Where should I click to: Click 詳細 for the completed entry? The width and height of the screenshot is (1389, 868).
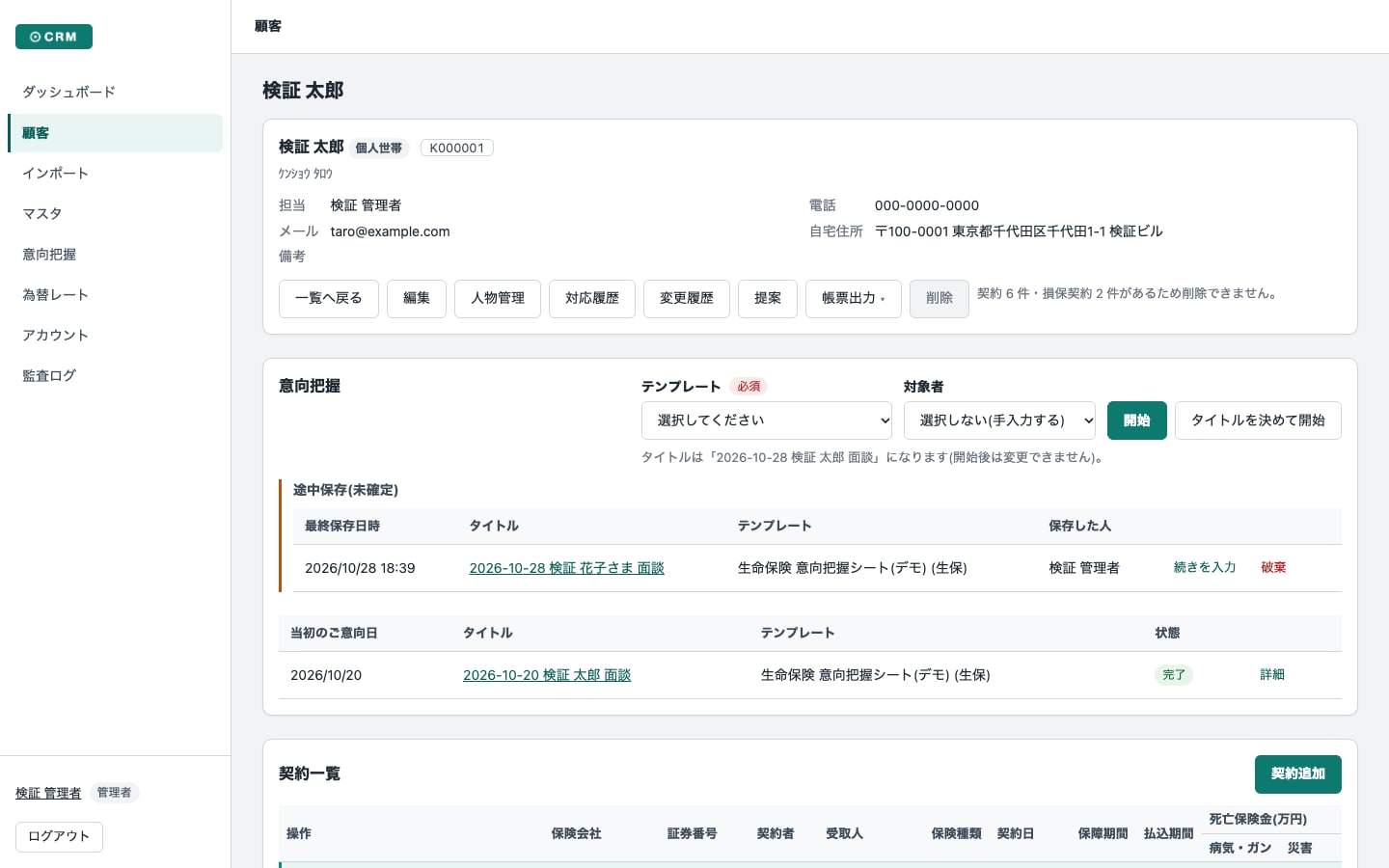1272,675
